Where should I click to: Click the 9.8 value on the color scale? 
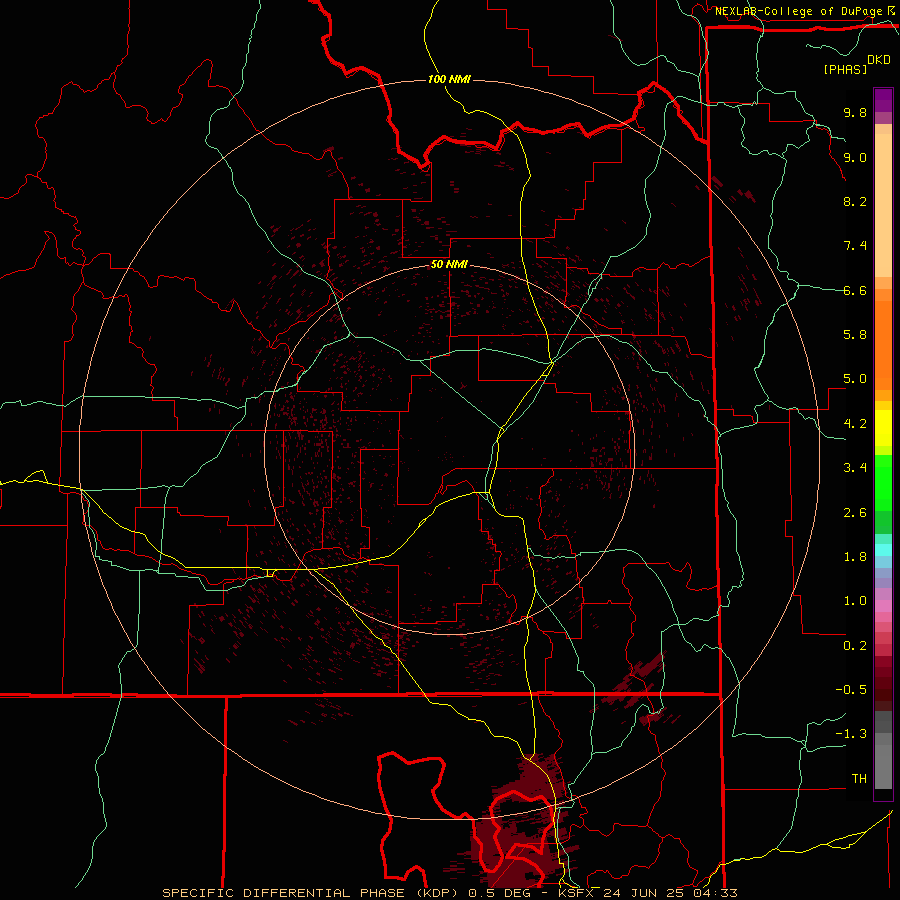coord(855,112)
